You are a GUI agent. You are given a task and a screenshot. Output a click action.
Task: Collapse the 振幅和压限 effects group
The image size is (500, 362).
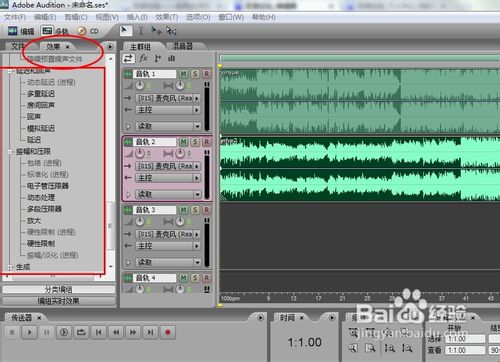click(x=10, y=152)
